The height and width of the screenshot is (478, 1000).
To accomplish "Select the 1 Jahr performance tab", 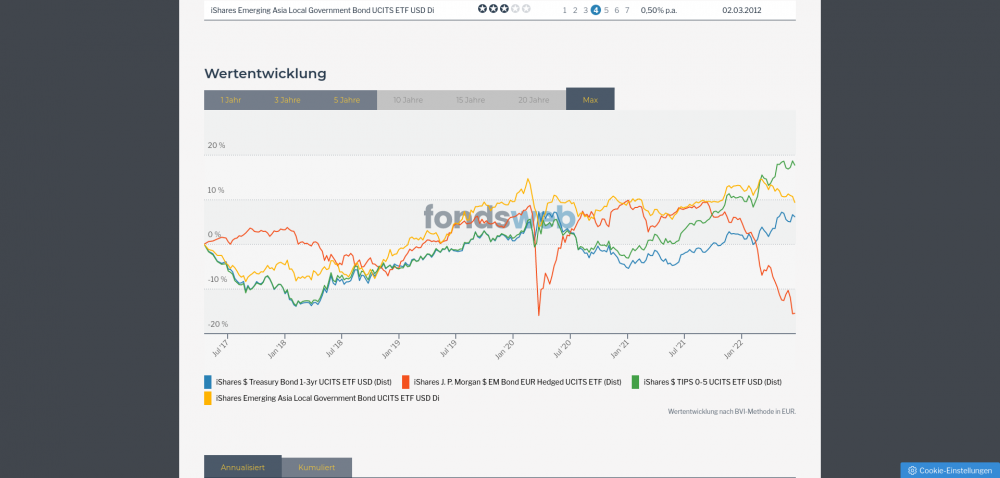I will click(231, 100).
